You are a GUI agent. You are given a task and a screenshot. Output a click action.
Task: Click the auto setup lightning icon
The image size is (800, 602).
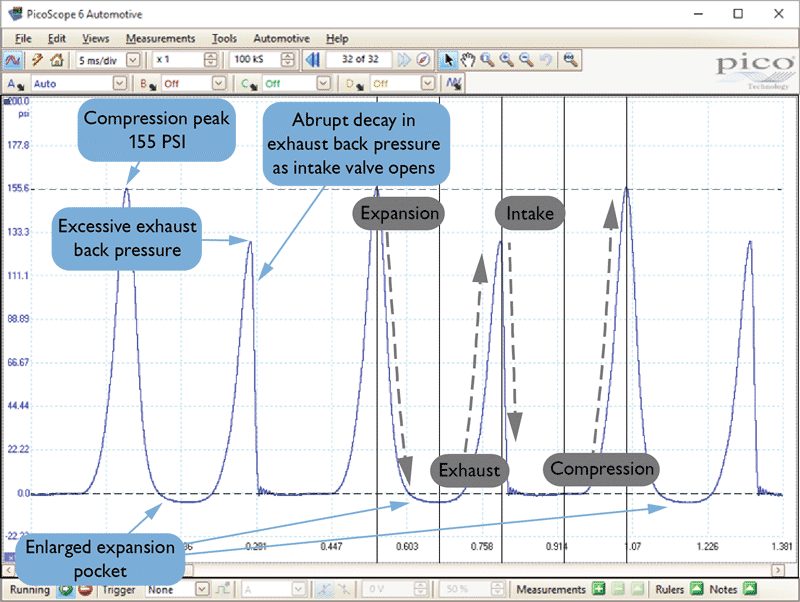(37, 60)
